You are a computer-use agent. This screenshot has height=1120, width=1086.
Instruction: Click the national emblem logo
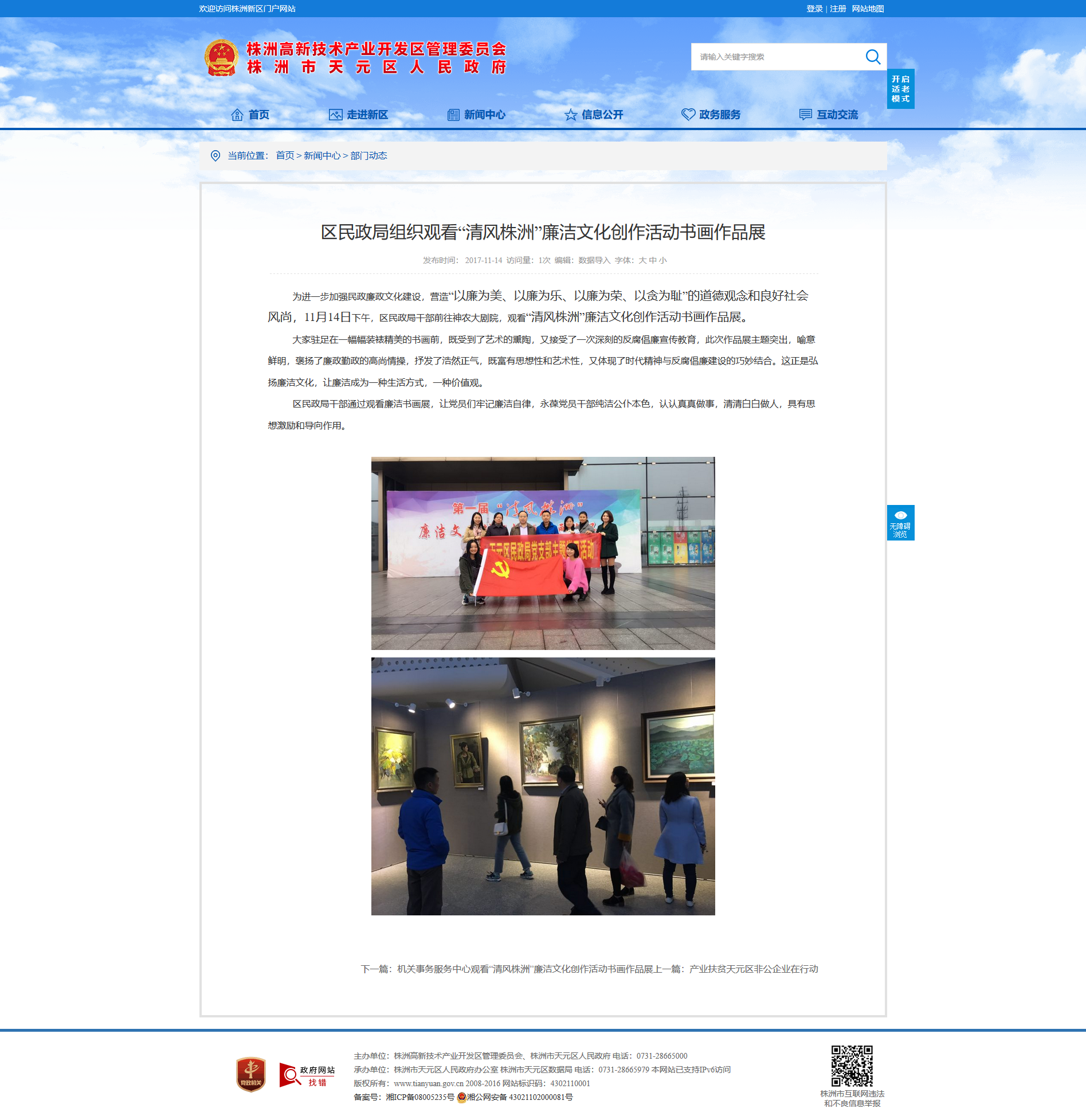coord(221,58)
